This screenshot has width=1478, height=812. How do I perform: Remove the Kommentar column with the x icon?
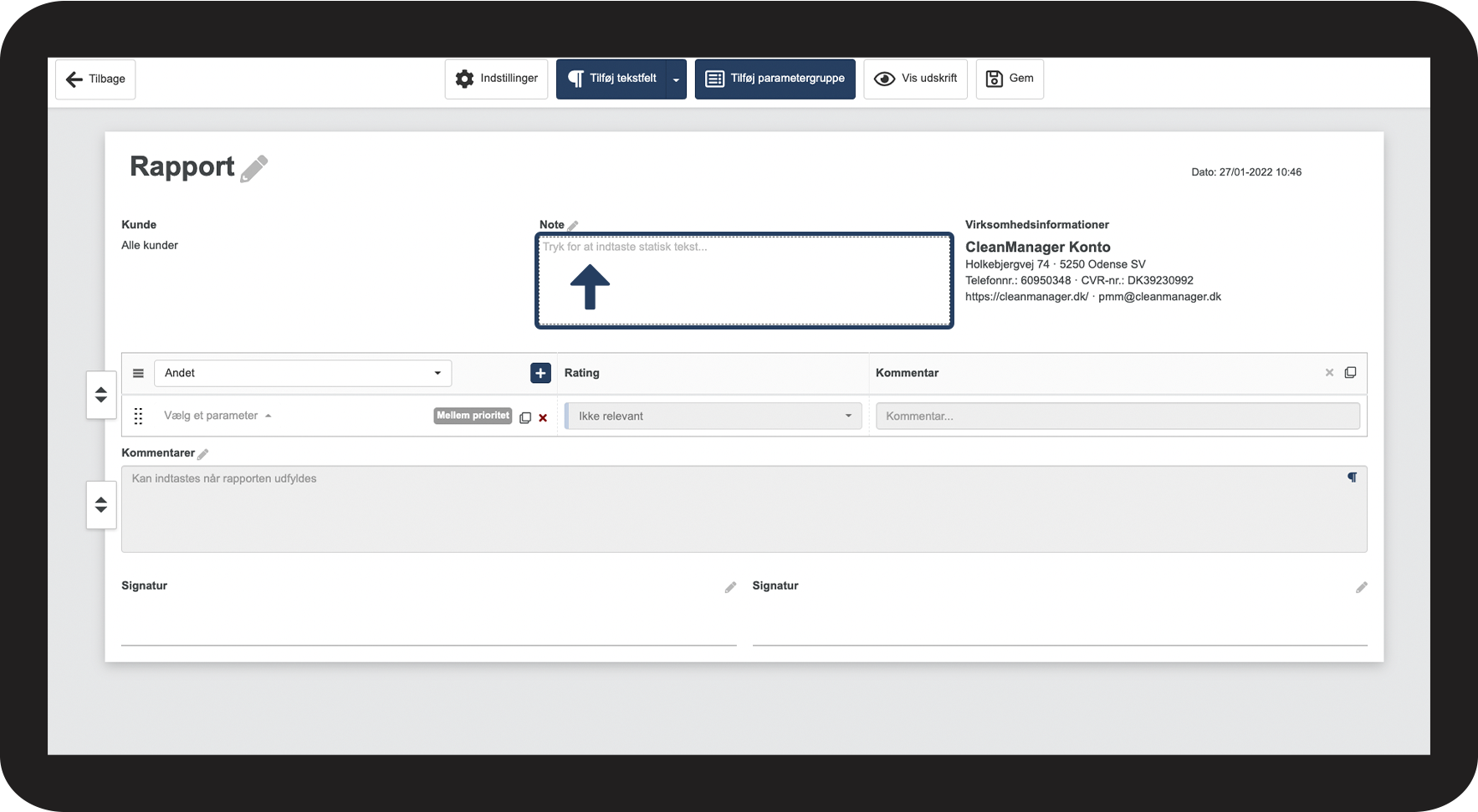[x=1329, y=373]
